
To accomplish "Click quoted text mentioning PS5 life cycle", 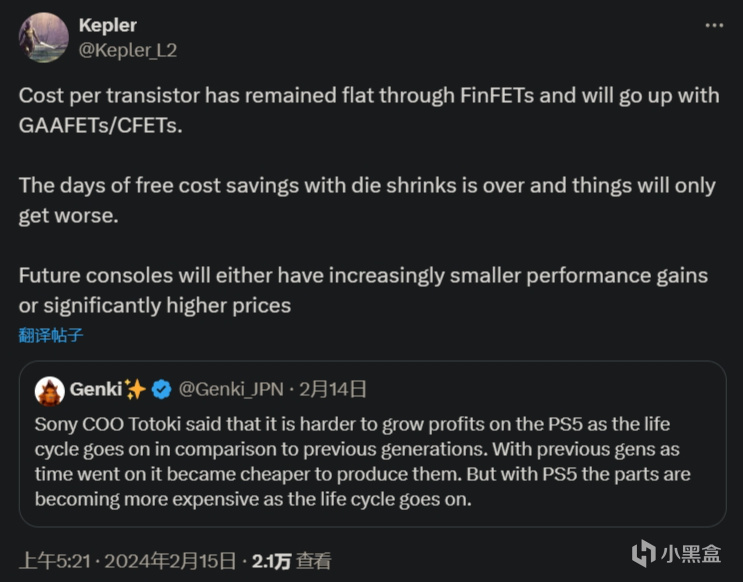I will (x=362, y=462).
